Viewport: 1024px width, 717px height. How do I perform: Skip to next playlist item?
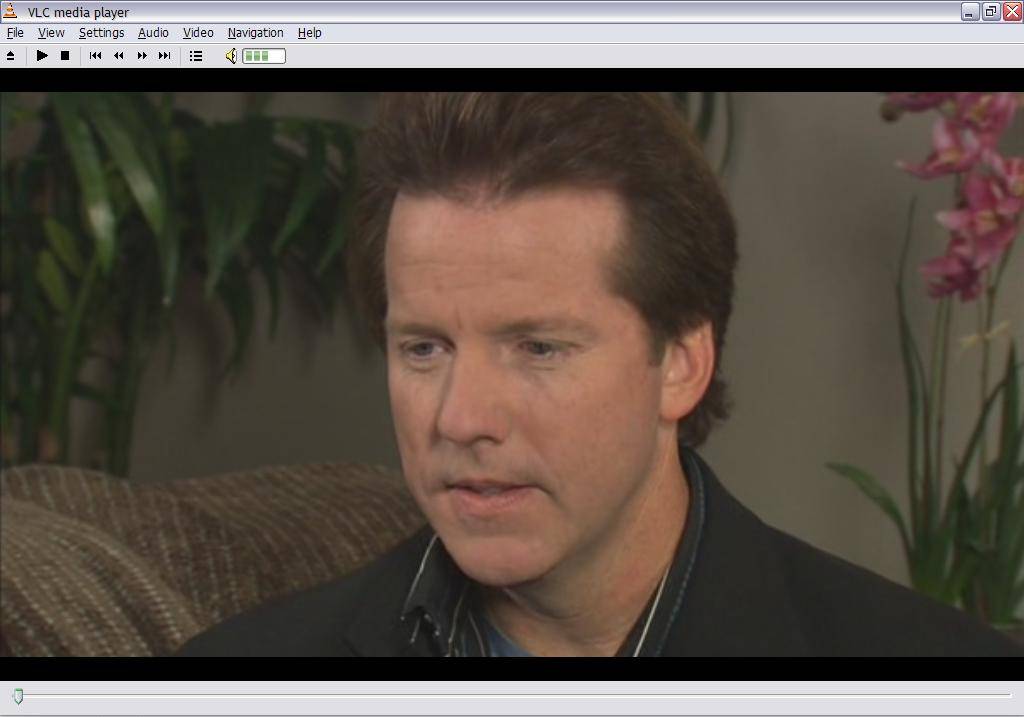[165, 56]
